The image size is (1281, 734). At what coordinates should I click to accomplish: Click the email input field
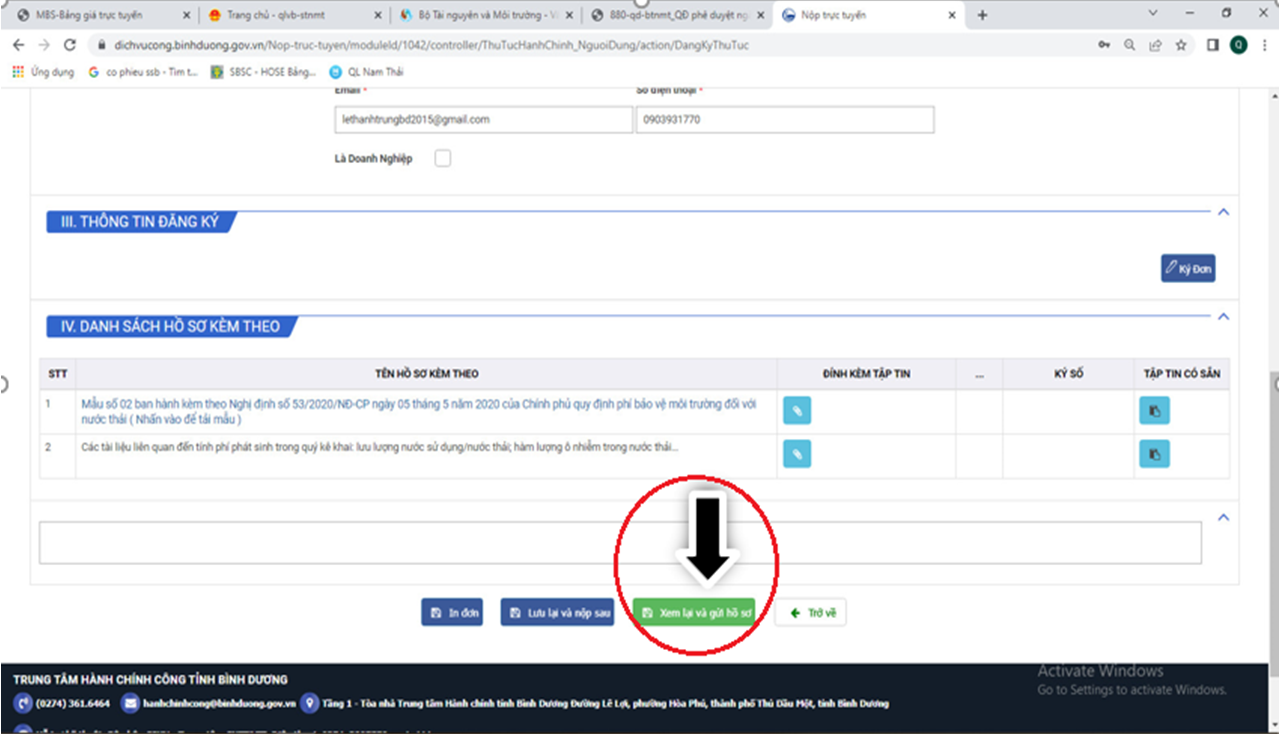pos(483,120)
